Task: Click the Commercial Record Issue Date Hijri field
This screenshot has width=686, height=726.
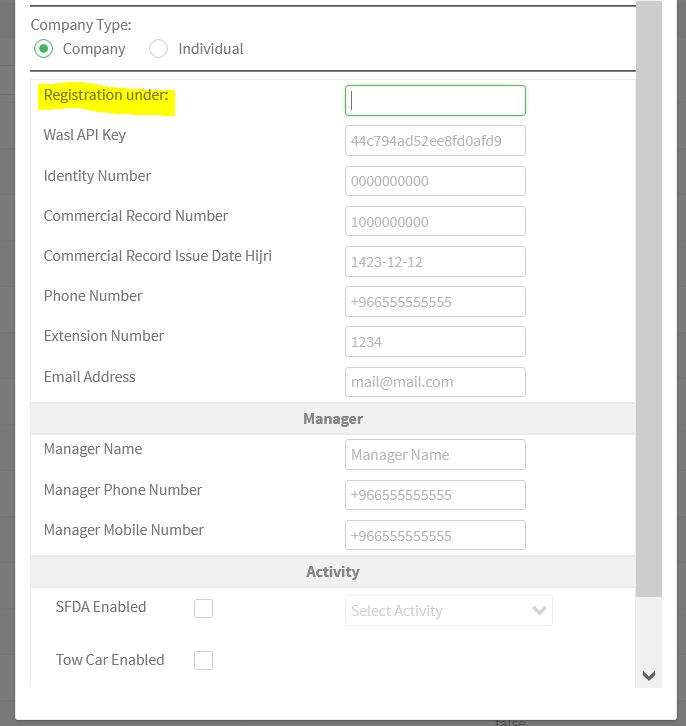Action: point(435,262)
